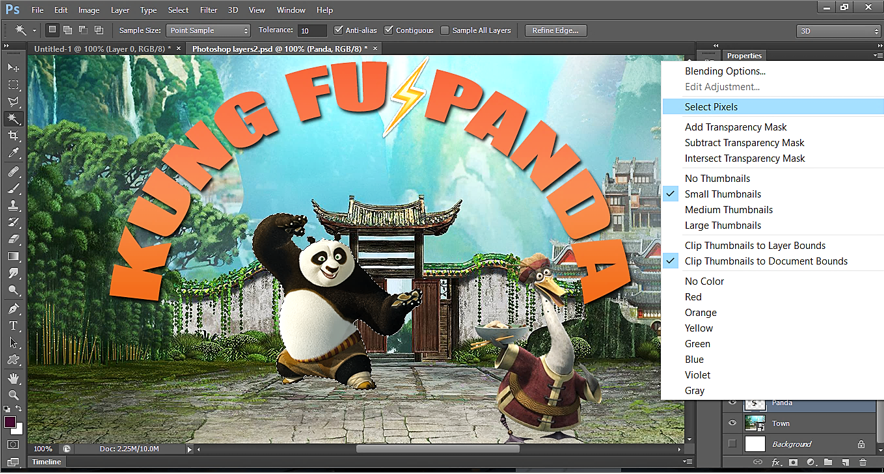
Task: Select the Hand tool
Action: click(13, 378)
